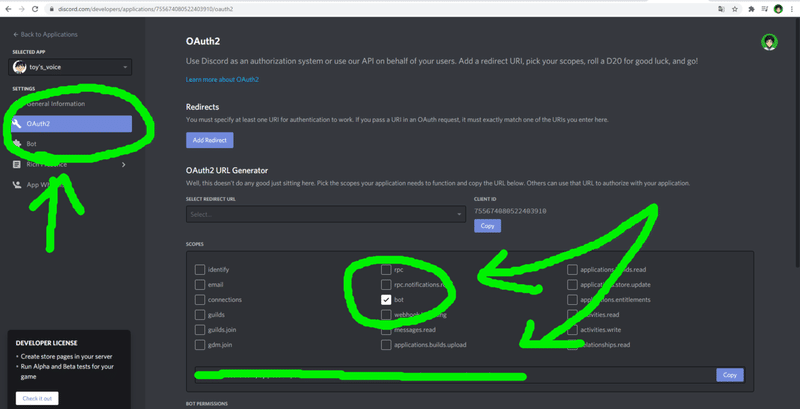Enable the email scope checkbox
This screenshot has width=800, height=409.
pos(199,285)
